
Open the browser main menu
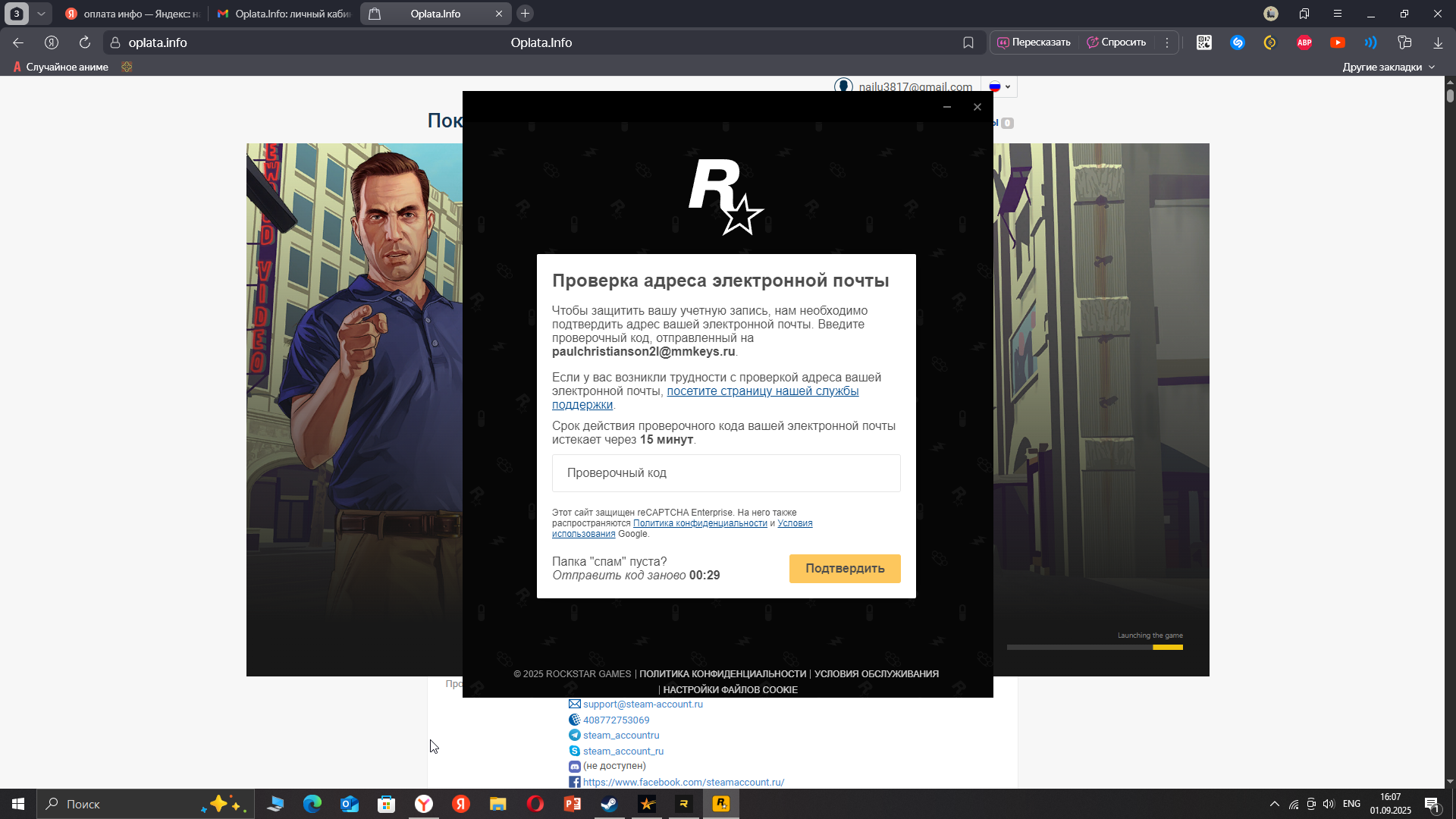tap(1338, 14)
